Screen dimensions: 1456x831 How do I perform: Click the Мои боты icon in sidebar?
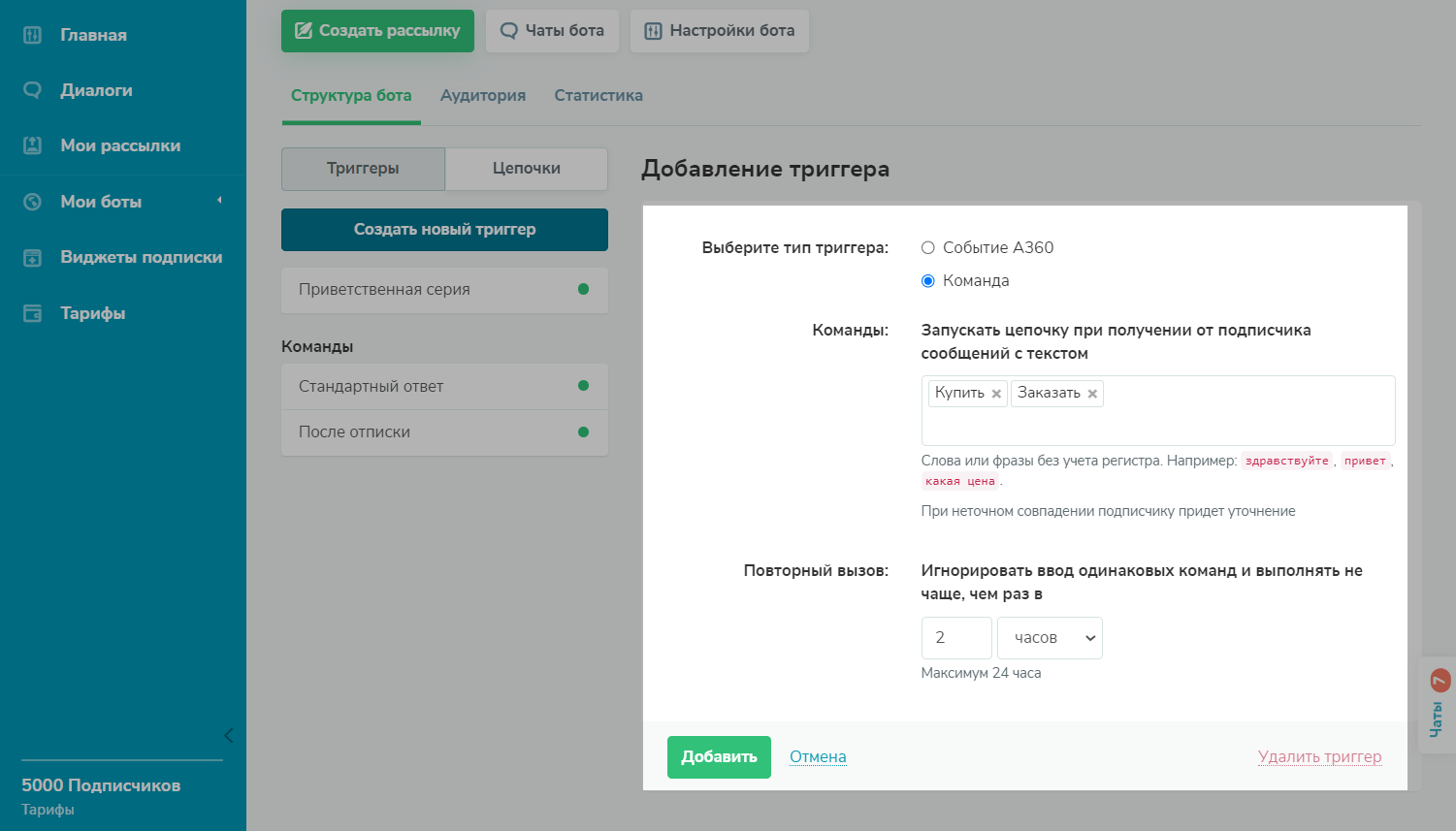[x=32, y=202]
